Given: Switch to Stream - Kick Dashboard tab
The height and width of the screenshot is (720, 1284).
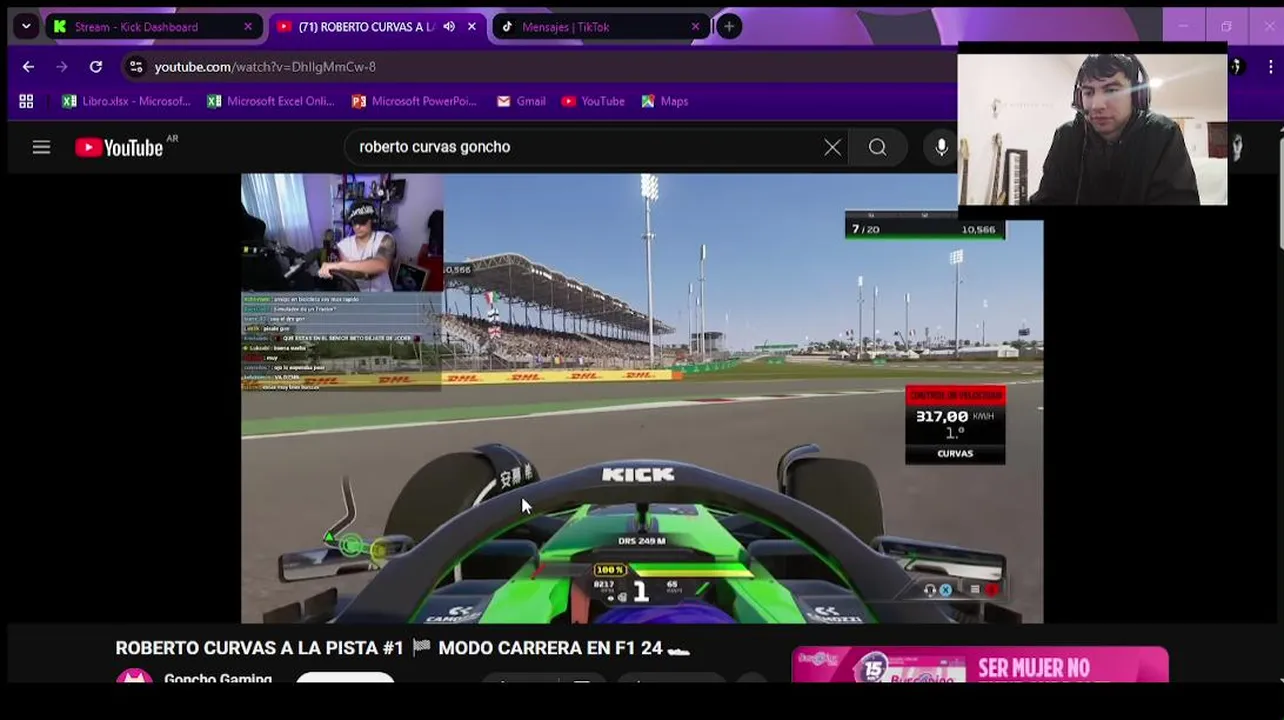Looking at the screenshot, I should pos(152,27).
